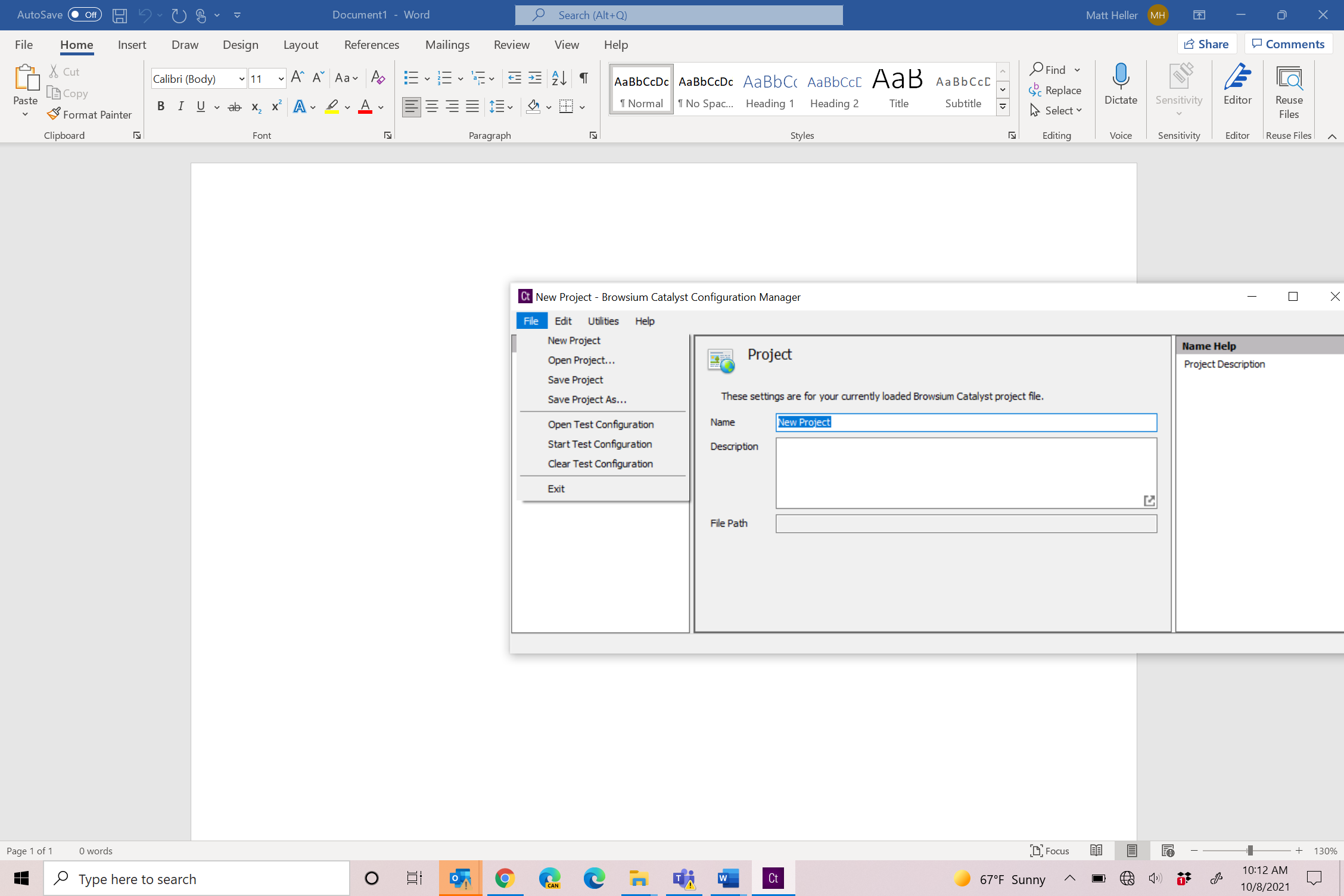
Task: Adjust the zoom slider handle
Action: tap(1250, 851)
